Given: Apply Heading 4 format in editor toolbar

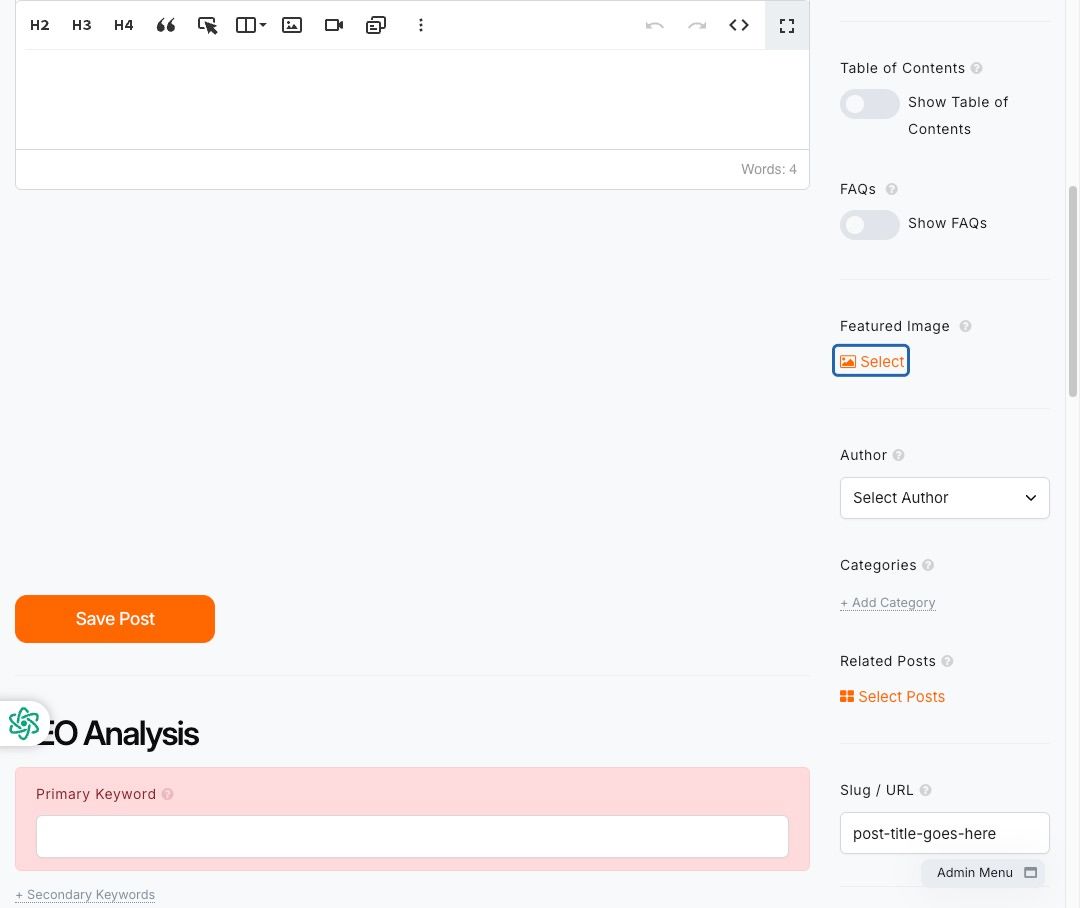Looking at the screenshot, I should pos(123,25).
